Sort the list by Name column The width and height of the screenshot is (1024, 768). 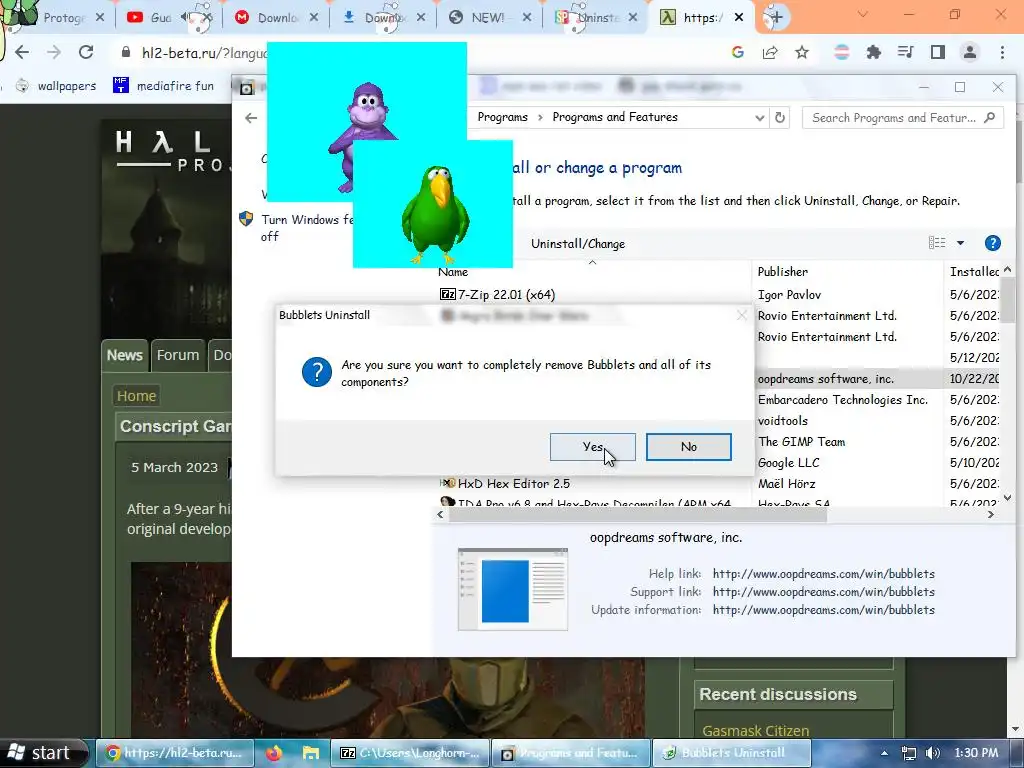(453, 272)
